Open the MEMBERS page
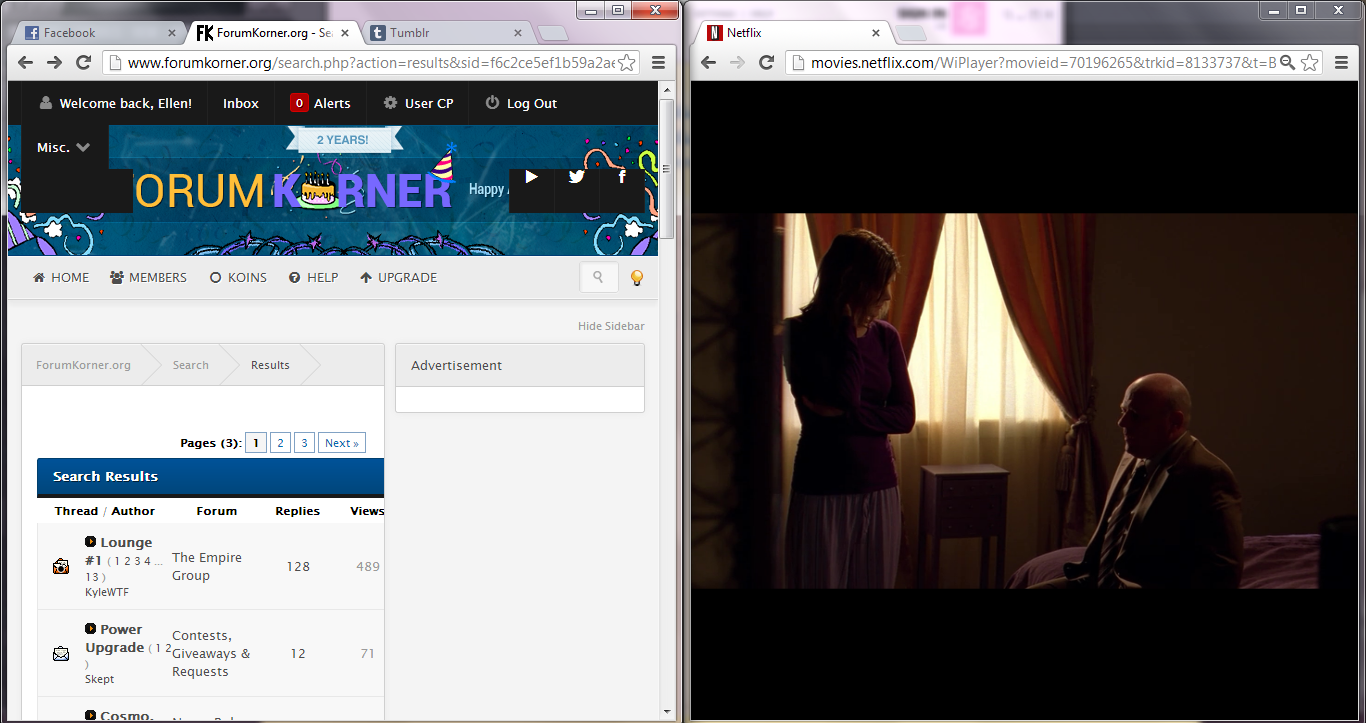Image resolution: width=1366 pixels, height=723 pixels. pos(148,277)
